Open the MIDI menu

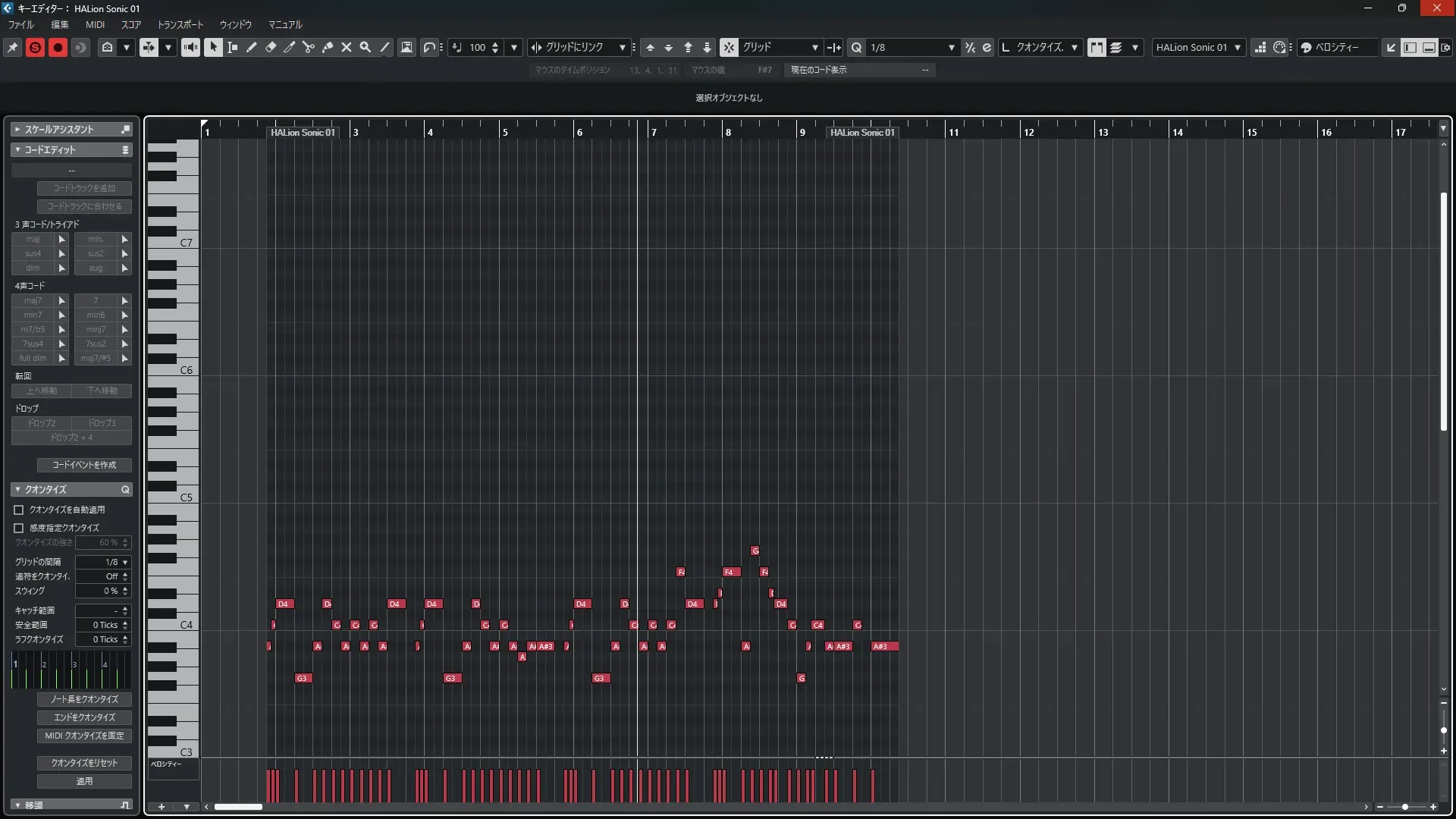pyautogui.click(x=95, y=24)
